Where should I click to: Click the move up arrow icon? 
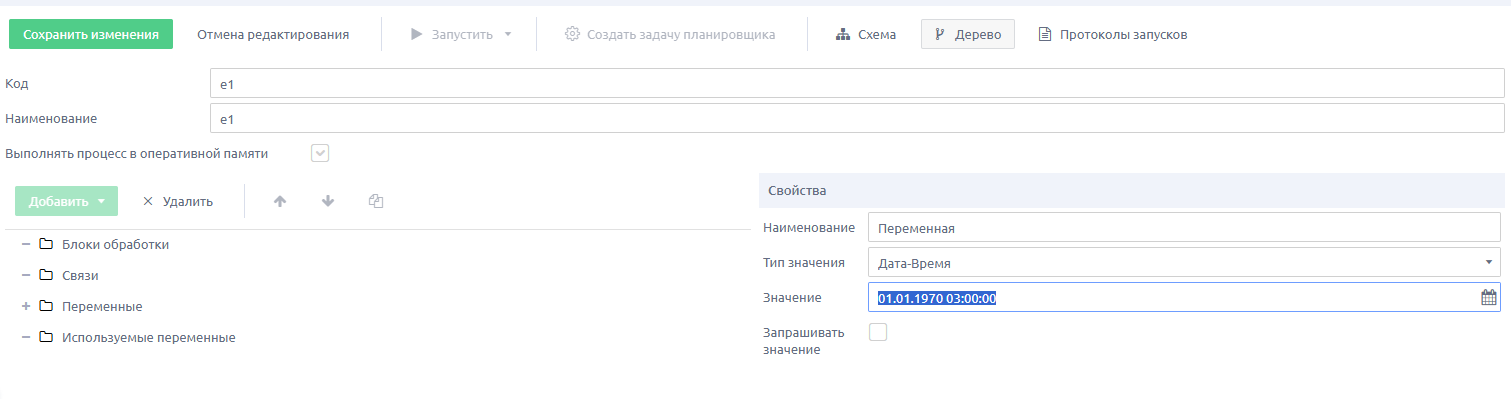[280, 201]
